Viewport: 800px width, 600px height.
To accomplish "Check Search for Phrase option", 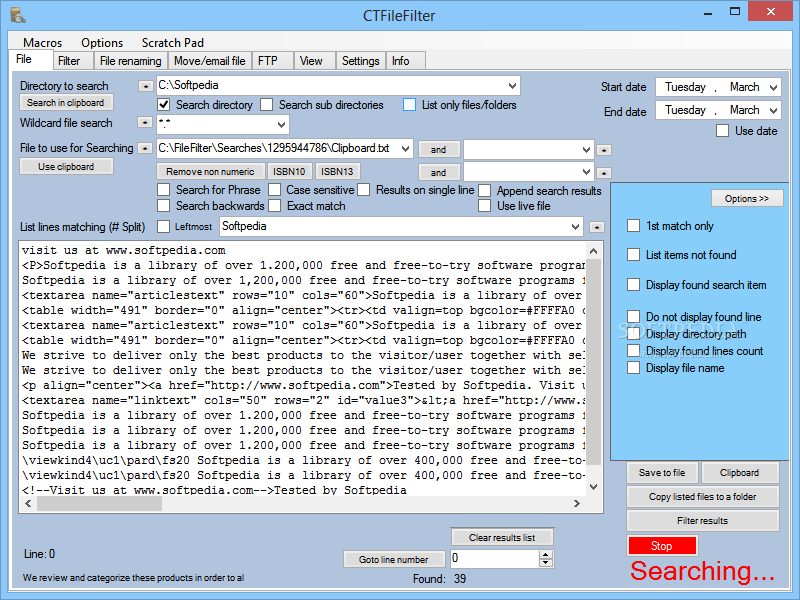I will [164, 190].
